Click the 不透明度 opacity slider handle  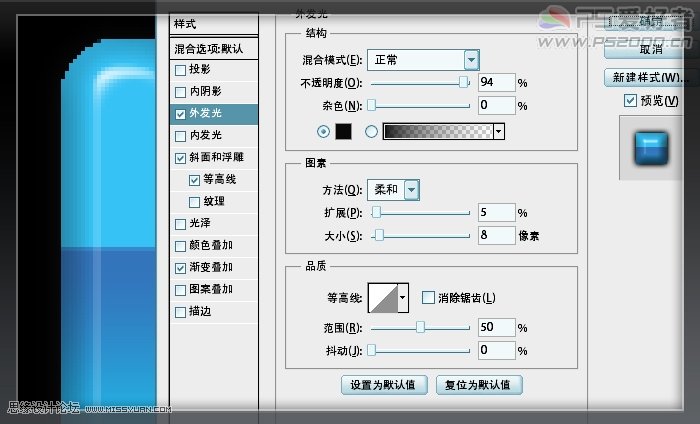pyautogui.click(x=464, y=82)
